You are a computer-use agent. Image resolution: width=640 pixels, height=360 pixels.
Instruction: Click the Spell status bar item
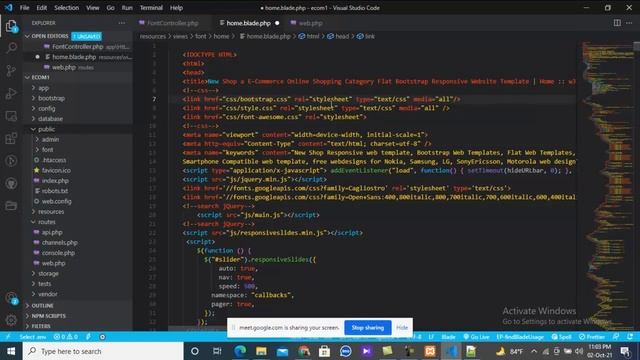pyautogui.click(x=562, y=337)
